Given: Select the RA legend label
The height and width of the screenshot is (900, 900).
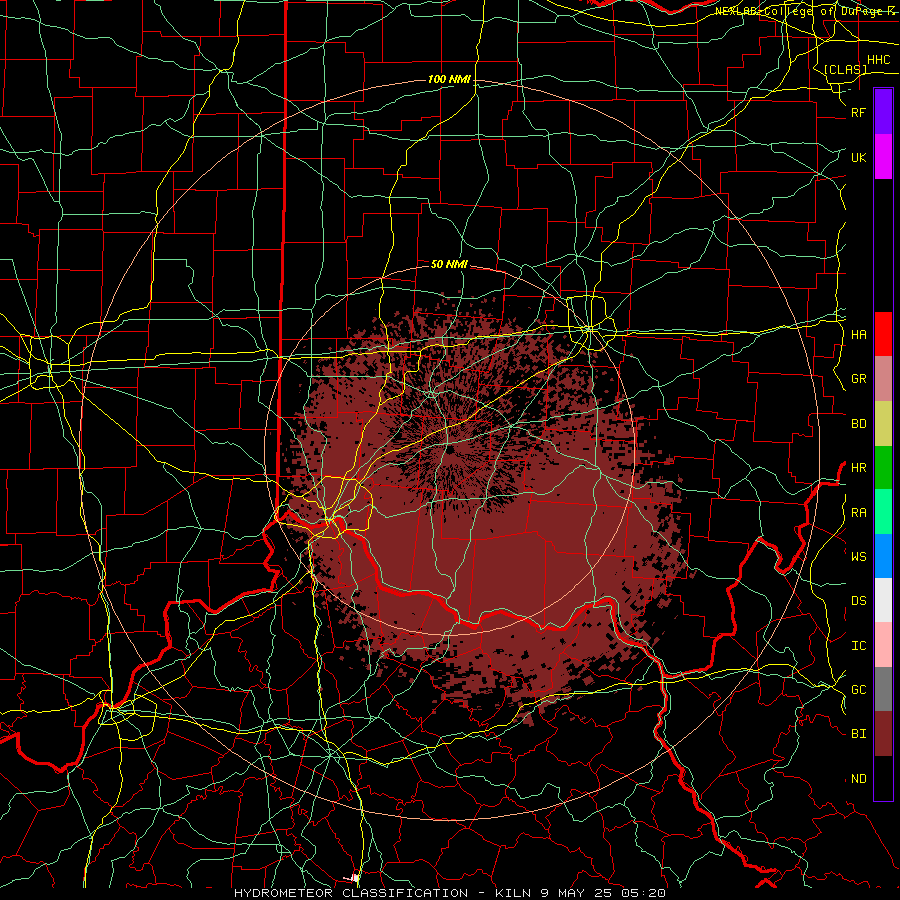Looking at the screenshot, I should [859, 513].
